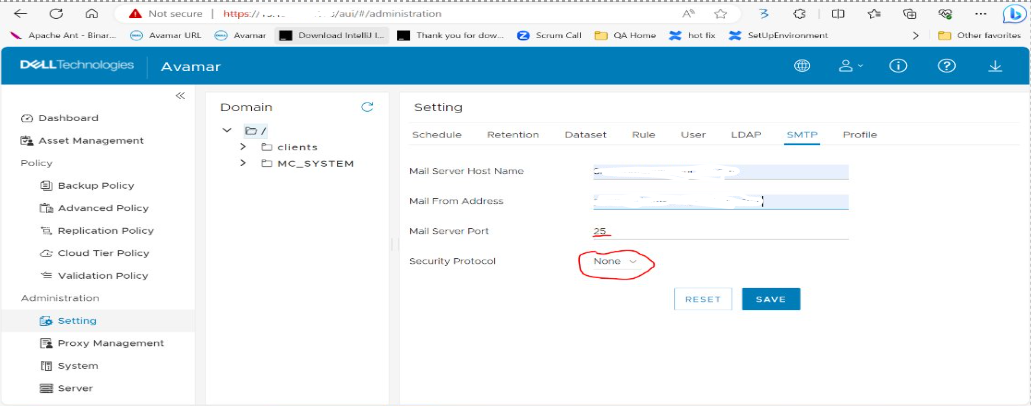Select the root domain folder
Screen dimensions: 1031x406
(x=255, y=131)
